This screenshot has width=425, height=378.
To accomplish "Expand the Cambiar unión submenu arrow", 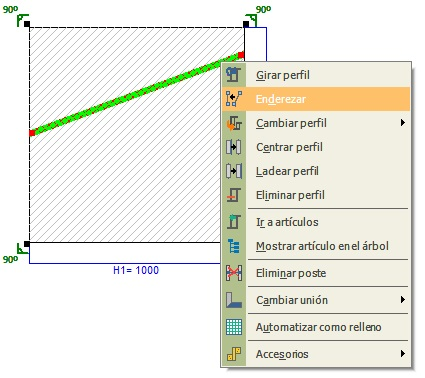I will (403, 300).
